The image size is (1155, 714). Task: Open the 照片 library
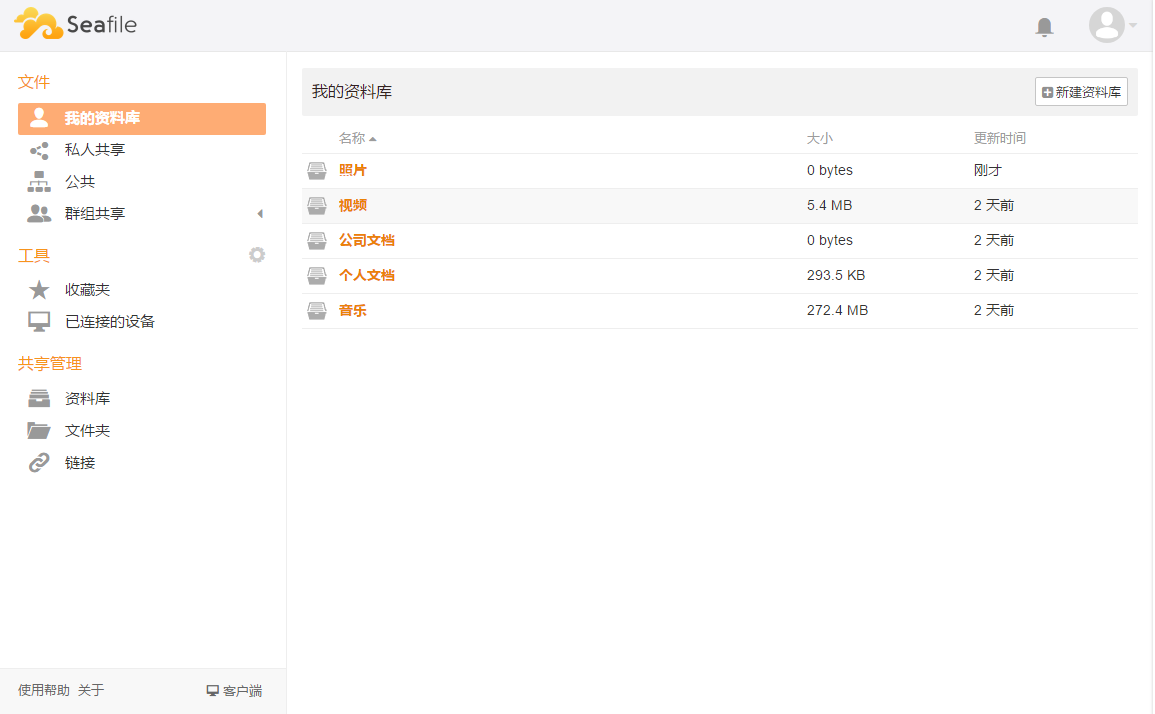tap(352, 170)
